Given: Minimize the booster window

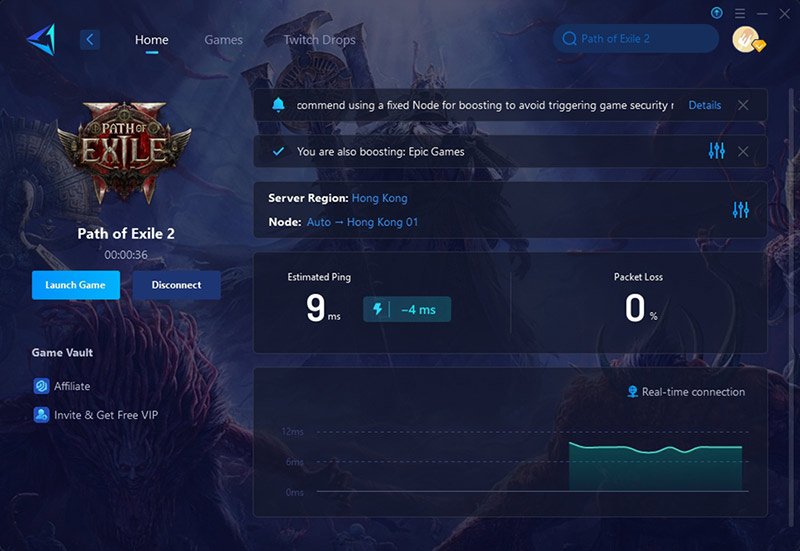Looking at the screenshot, I should [x=762, y=14].
